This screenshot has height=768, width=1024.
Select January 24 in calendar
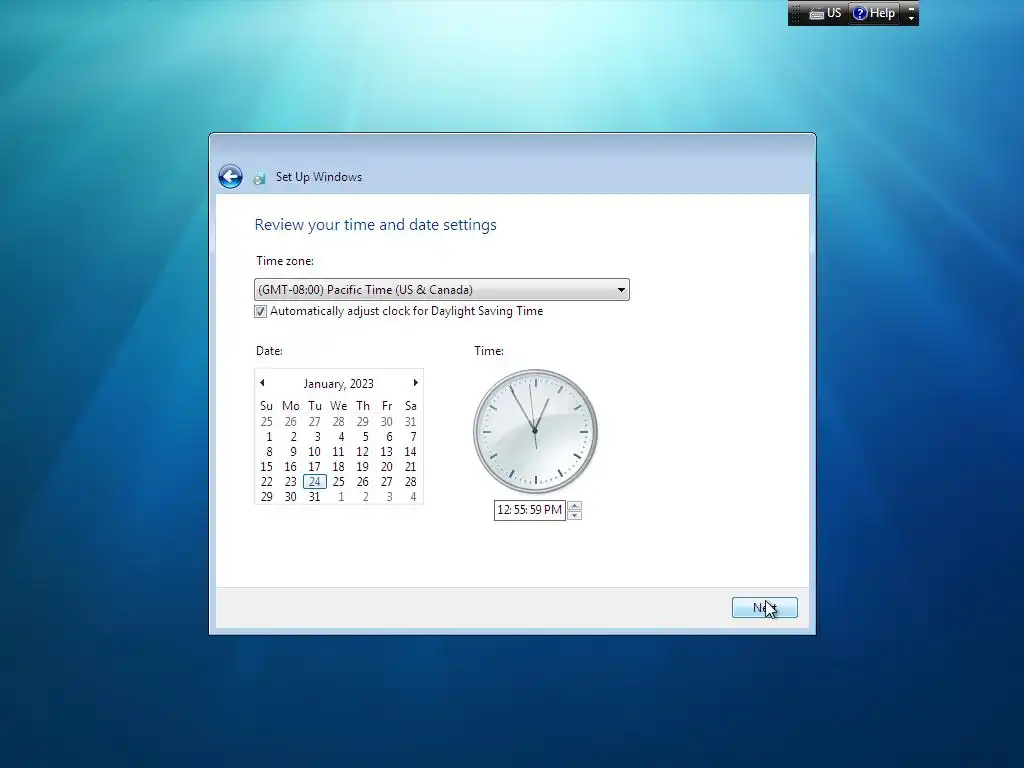coord(315,481)
